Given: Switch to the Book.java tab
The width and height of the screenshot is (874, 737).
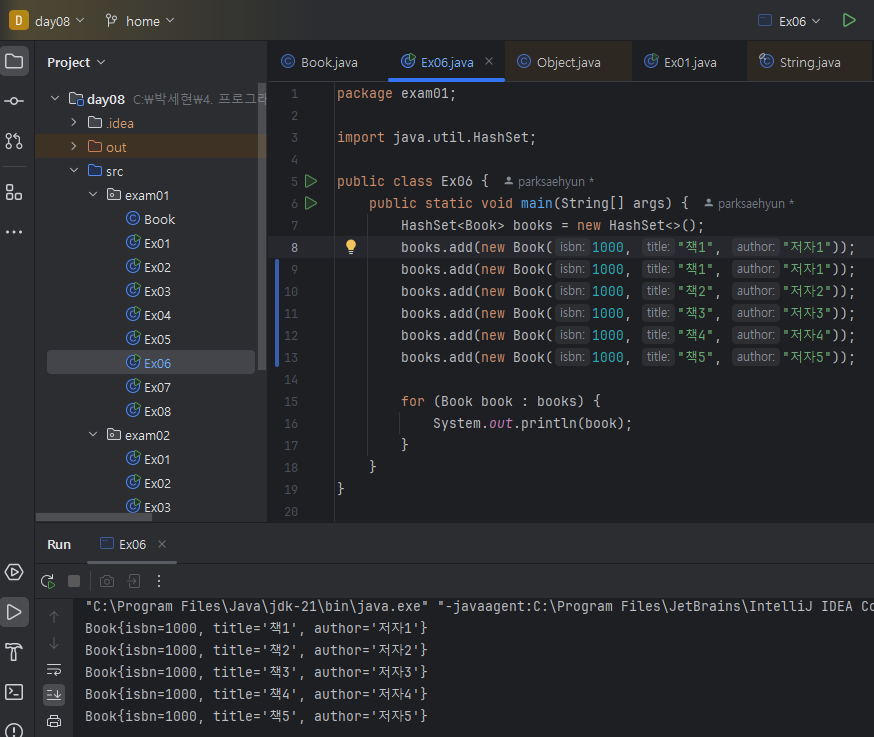Looking at the screenshot, I should coord(328,62).
